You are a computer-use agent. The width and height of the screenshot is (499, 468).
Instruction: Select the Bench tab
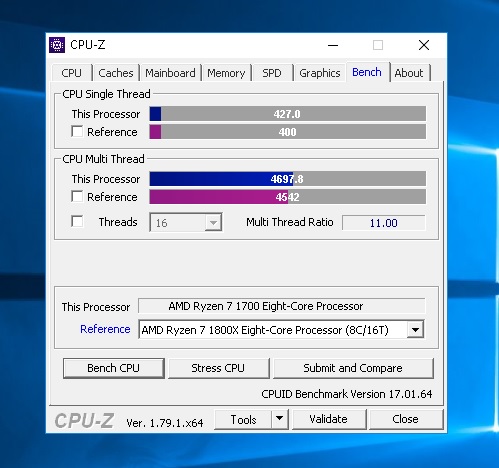click(367, 72)
